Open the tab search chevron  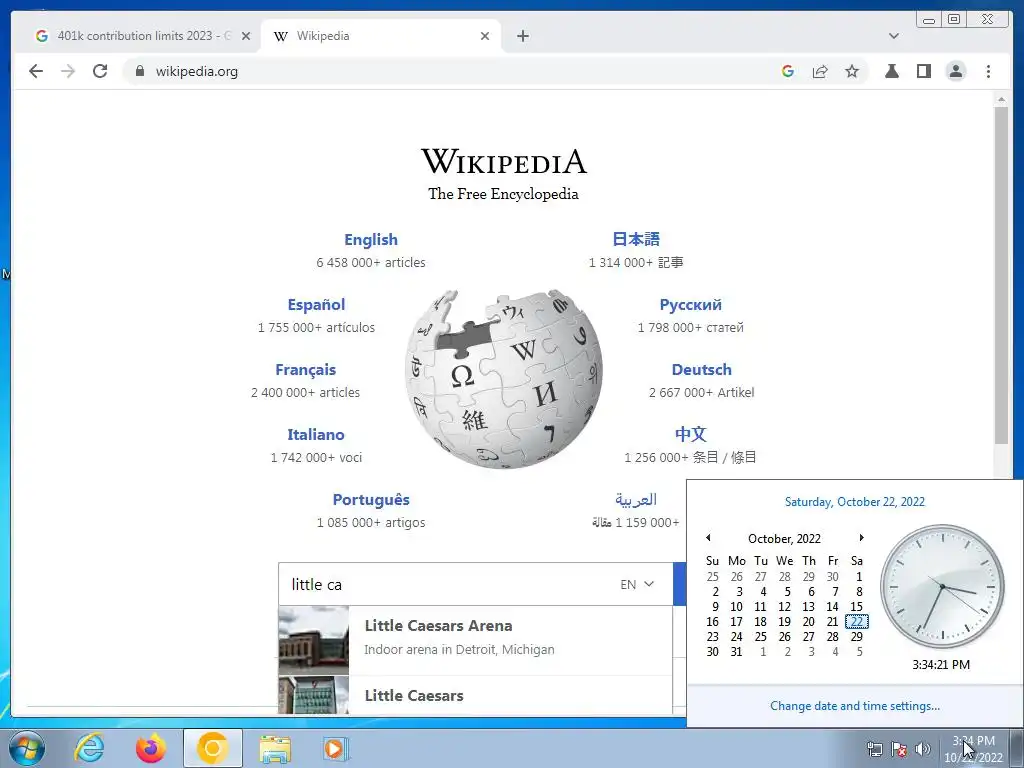(x=893, y=36)
